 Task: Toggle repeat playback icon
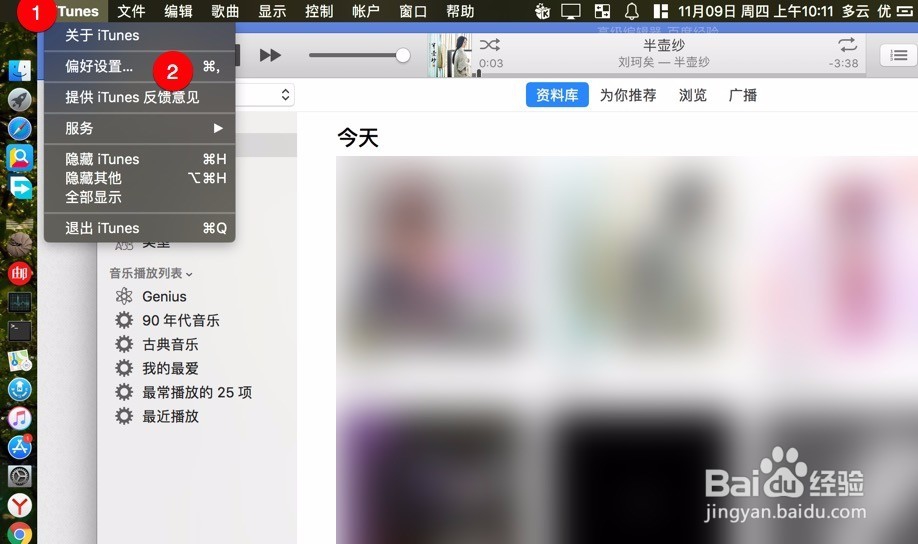(847, 45)
